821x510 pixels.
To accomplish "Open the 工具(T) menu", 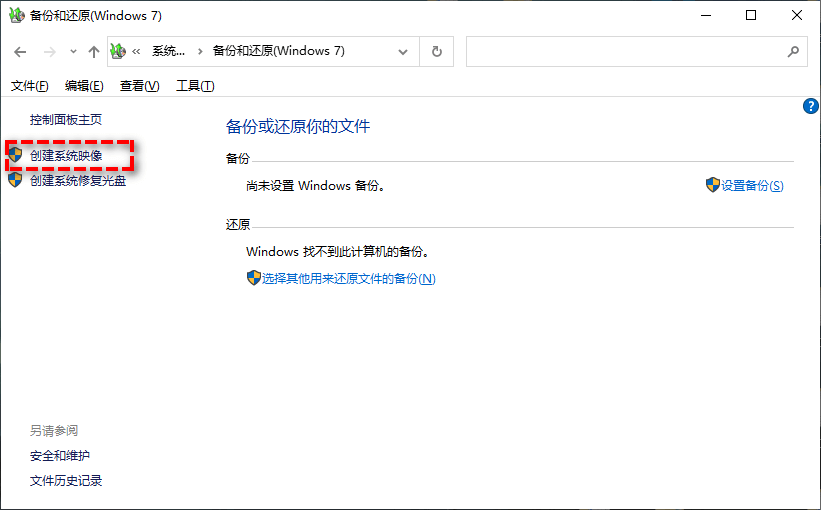I will click(195, 86).
